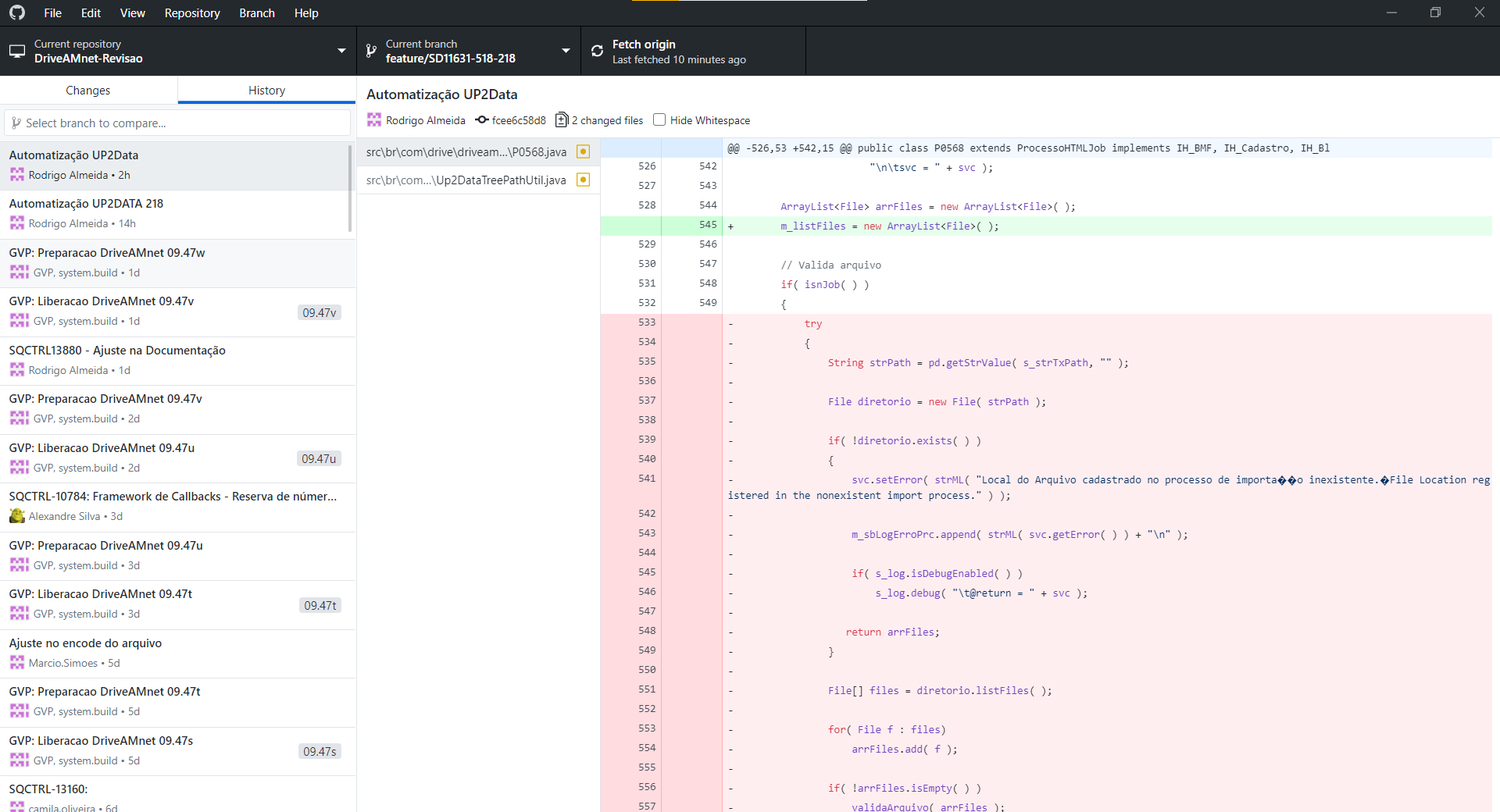The image size is (1500, 812).
Task: Click the changed files diff icon
Action: click(561, 120)
